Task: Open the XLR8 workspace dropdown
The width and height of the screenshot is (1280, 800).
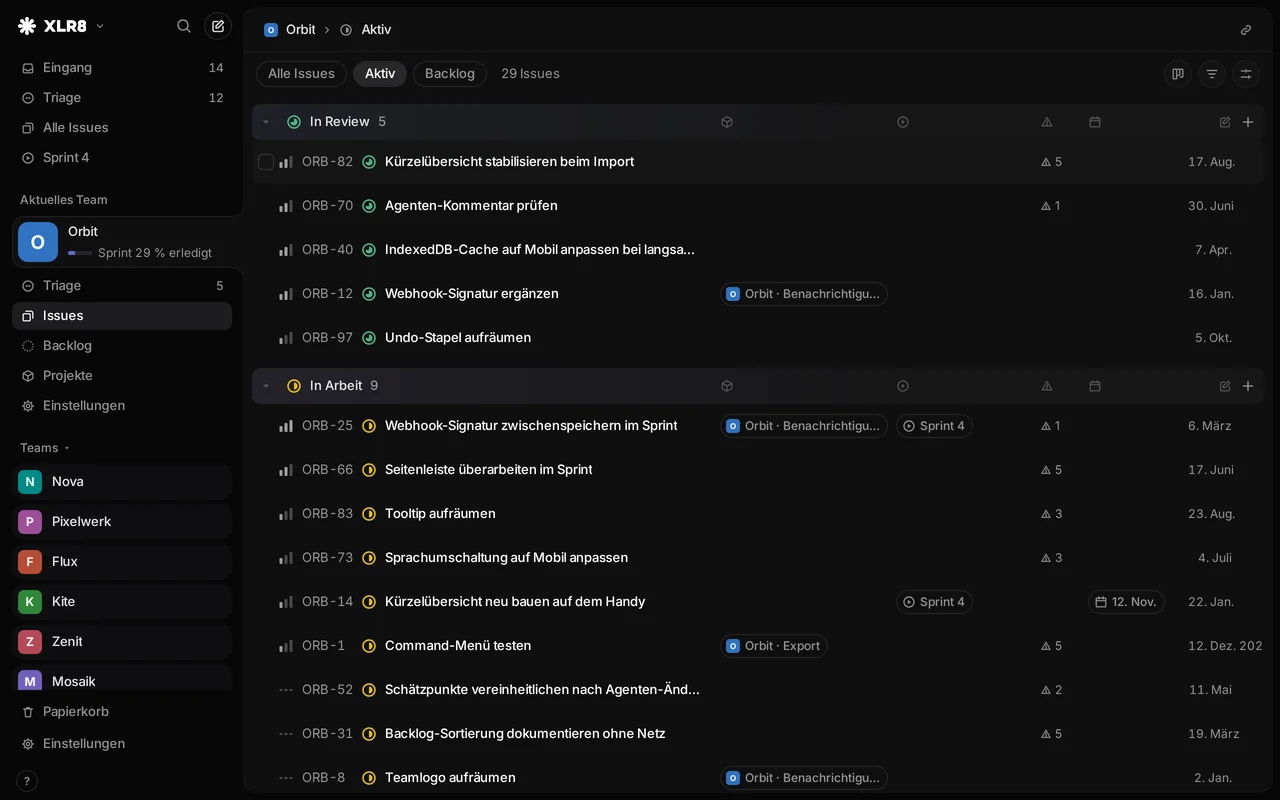Action: pos(62,26)
